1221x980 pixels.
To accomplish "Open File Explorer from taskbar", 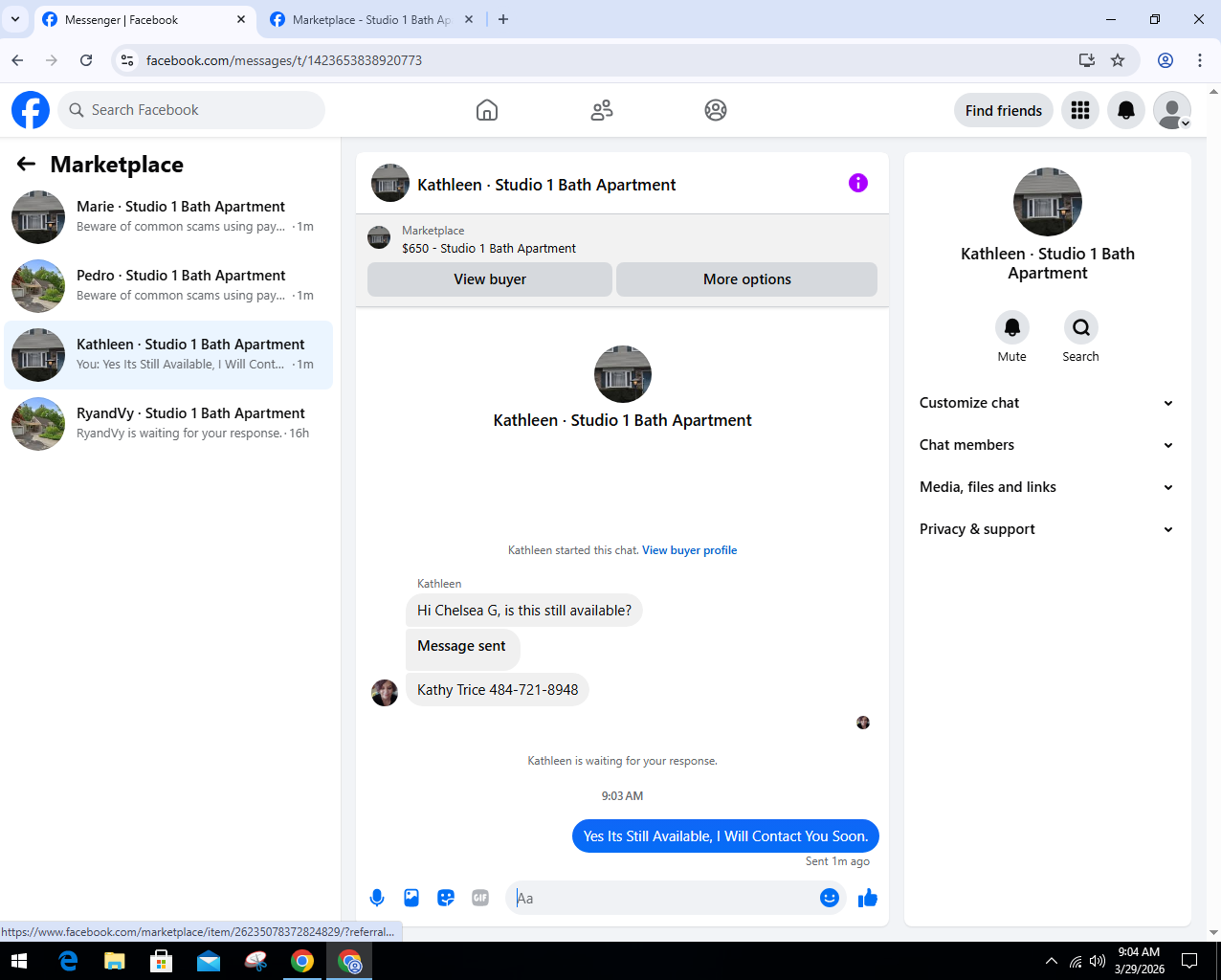I will pos(115,961).
